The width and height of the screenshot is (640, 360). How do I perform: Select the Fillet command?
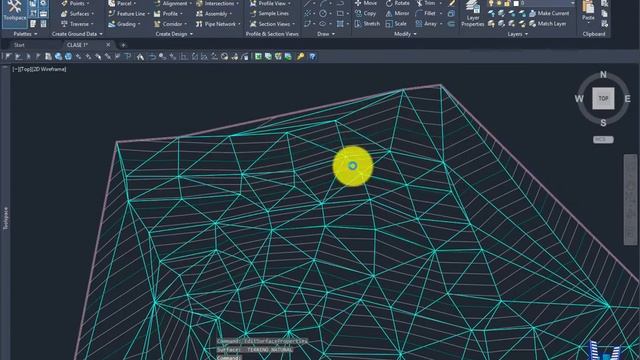tap(426, 13)
